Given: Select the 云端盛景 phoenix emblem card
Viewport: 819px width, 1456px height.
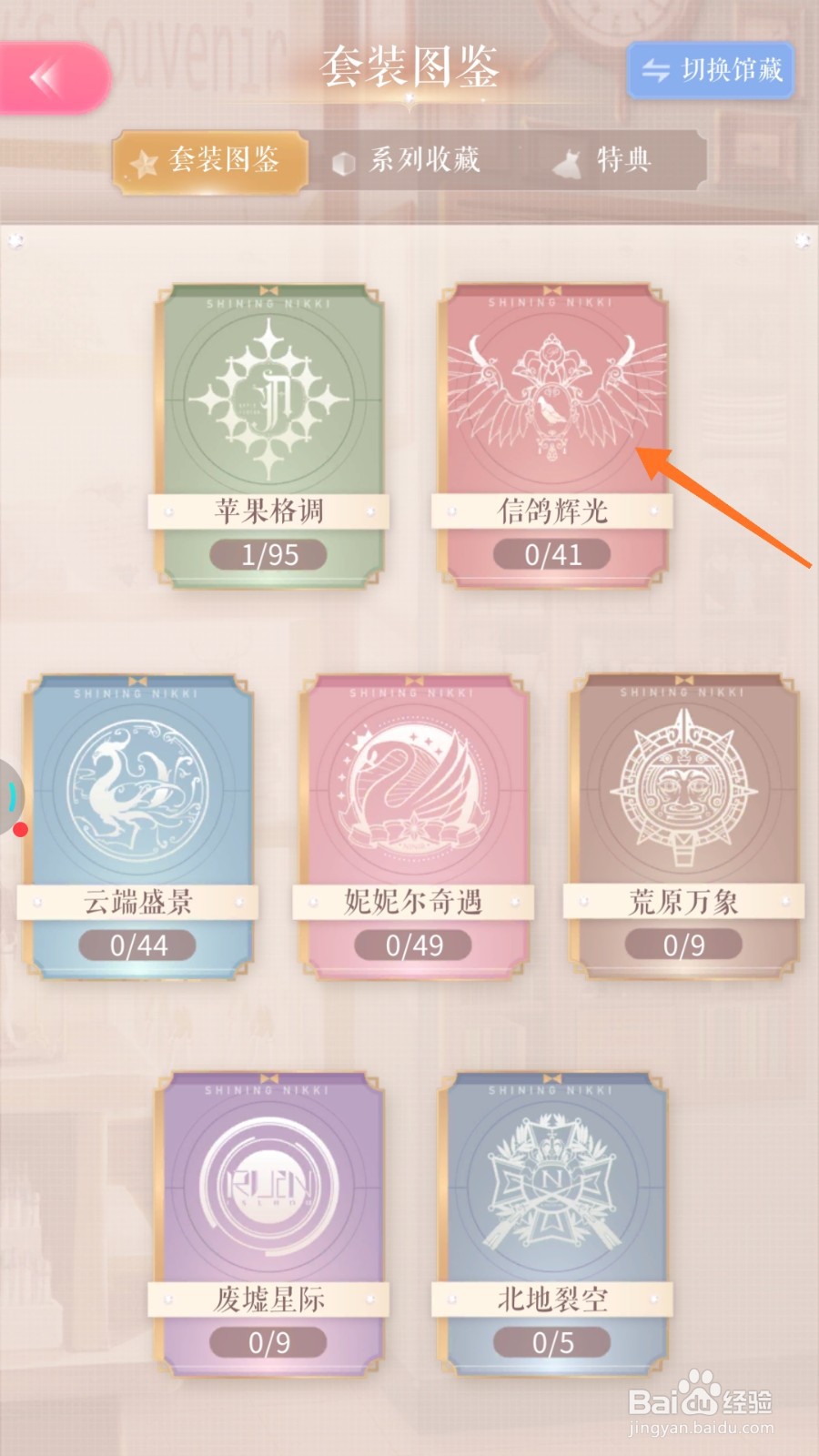Looking at the screenshot, I should 137,826.
